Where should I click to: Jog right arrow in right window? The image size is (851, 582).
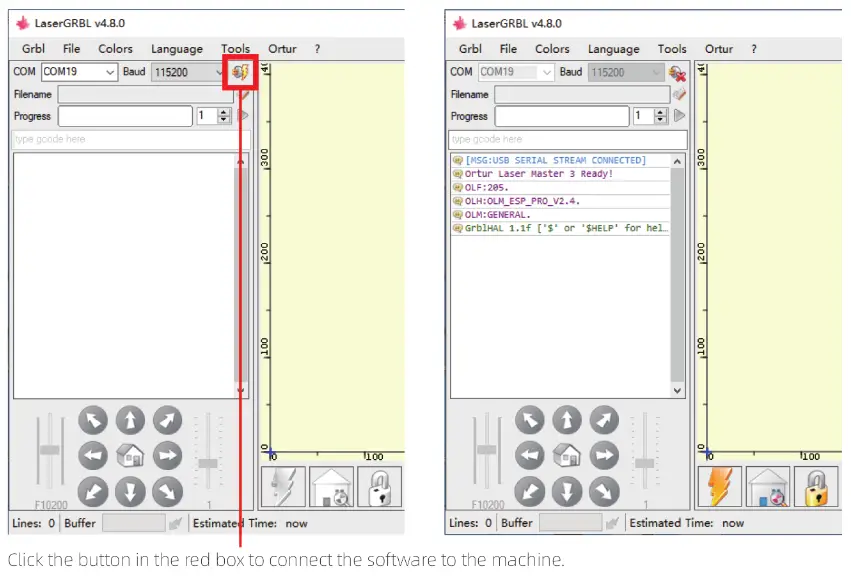click(604, 456)
